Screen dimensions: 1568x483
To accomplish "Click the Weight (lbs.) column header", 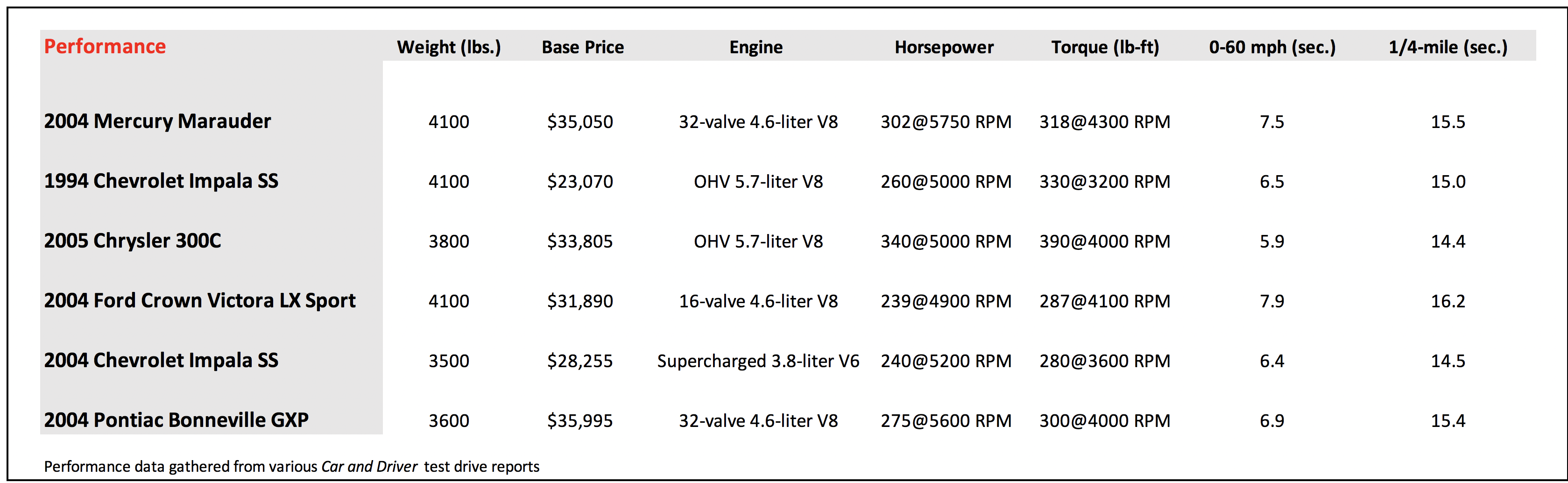I will 449,47.
